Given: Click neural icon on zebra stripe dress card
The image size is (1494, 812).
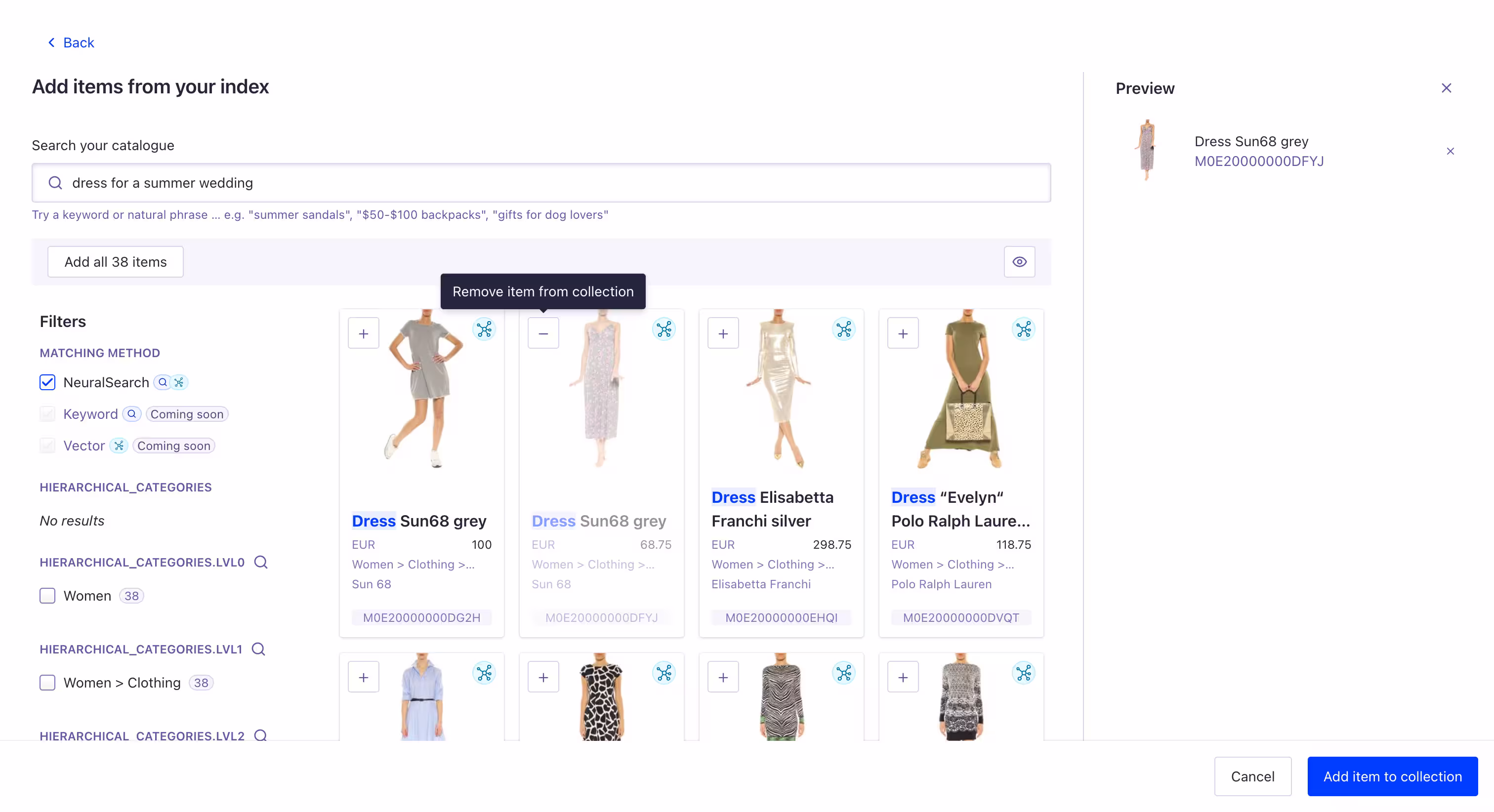Looking at the screenshot, I should 844,673.
